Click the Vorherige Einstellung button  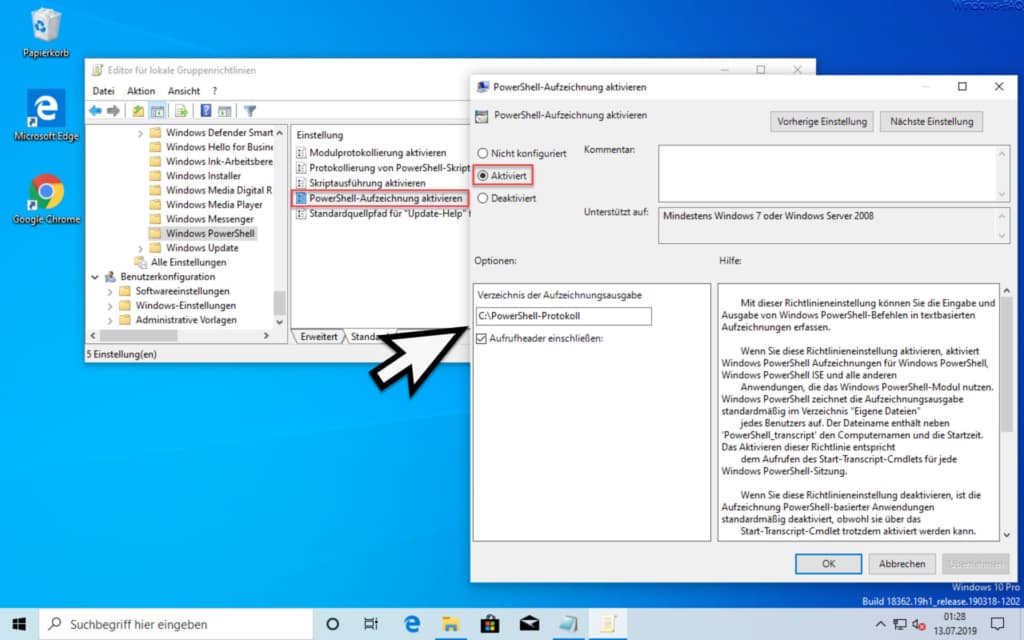824,121
